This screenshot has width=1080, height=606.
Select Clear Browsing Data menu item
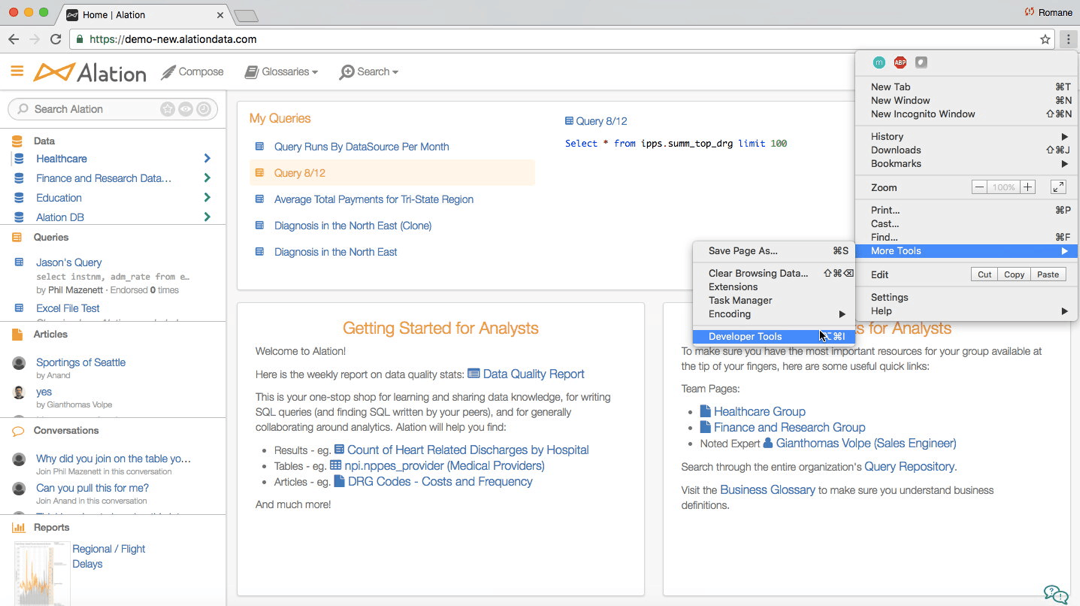coord(774,273)
